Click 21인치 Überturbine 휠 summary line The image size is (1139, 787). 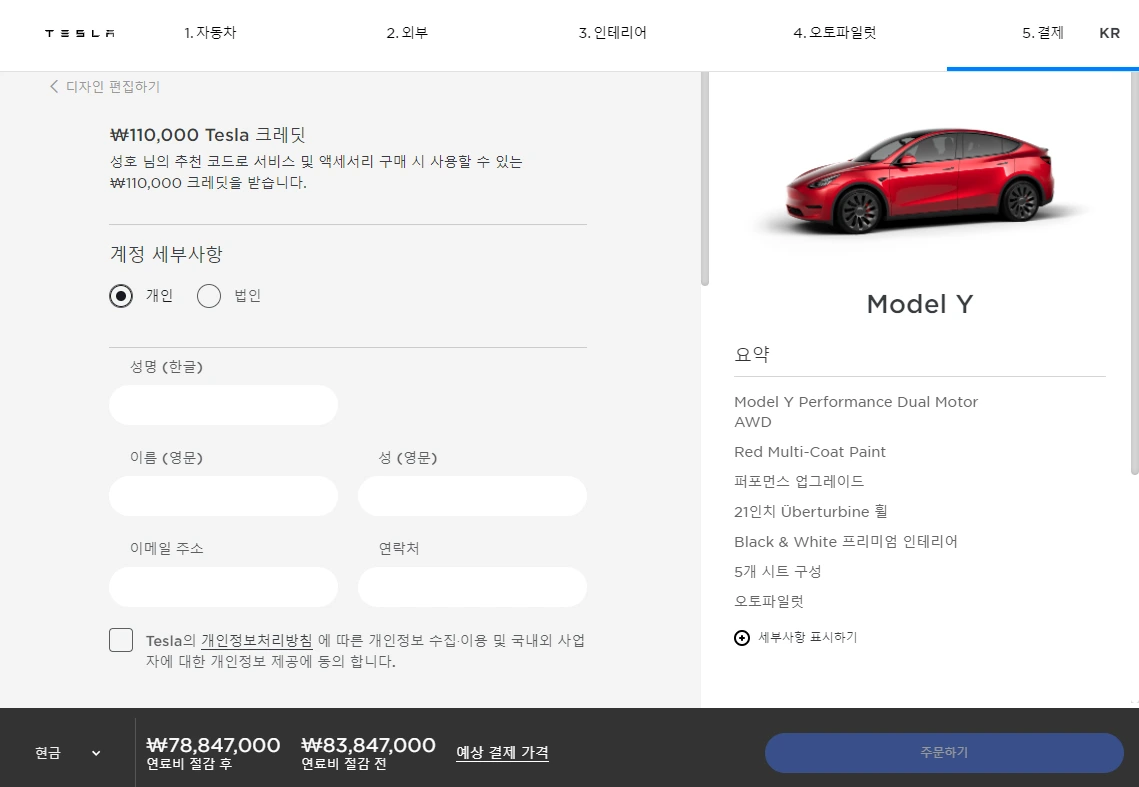tap(811, 512)
